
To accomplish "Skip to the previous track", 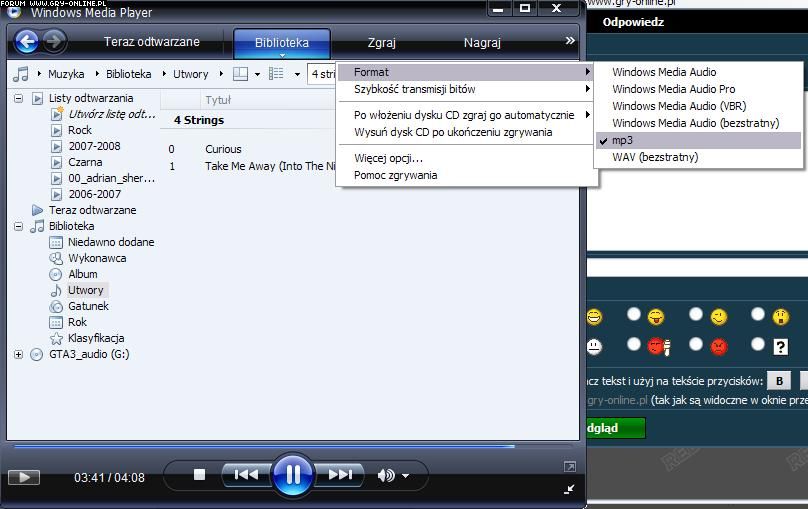I will tap(246, 474).
